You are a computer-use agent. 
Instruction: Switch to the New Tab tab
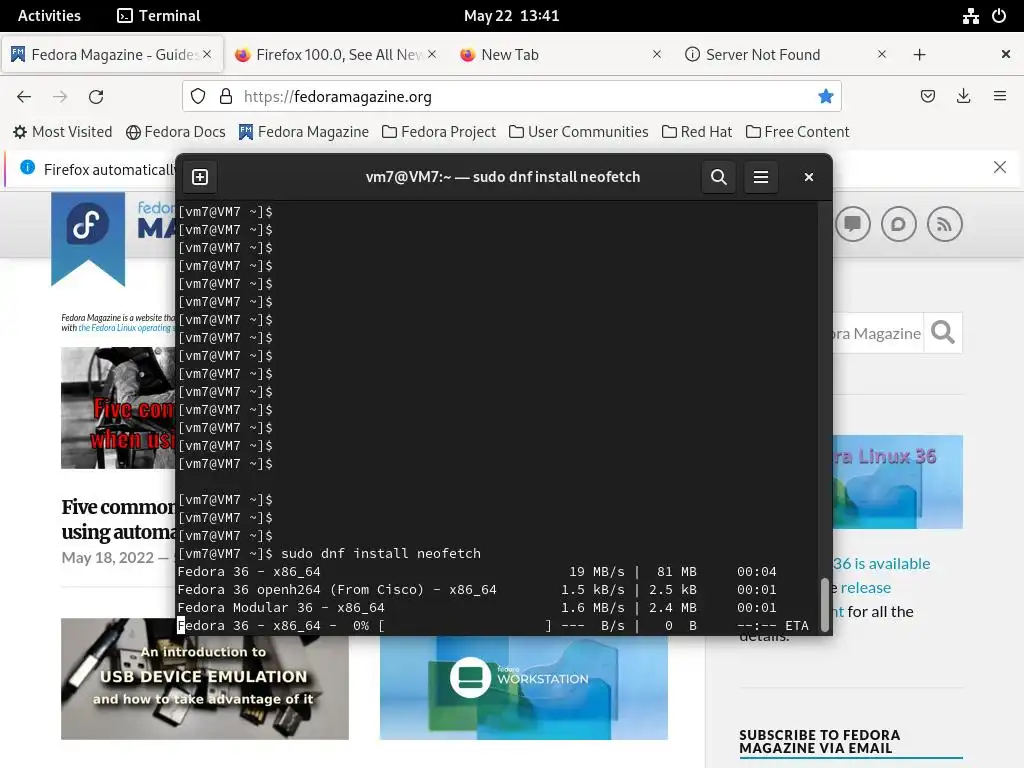pos(562,55)
